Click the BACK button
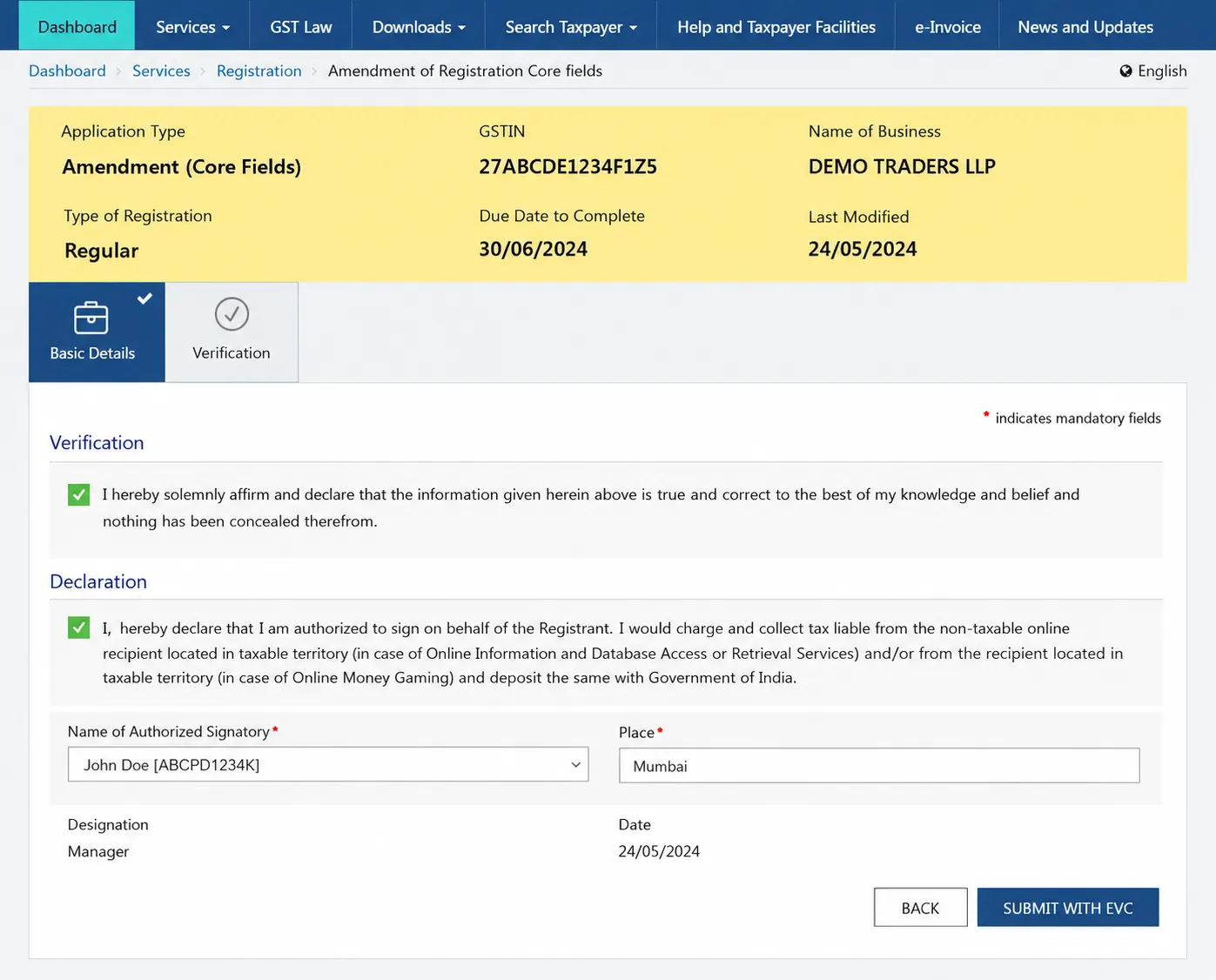The image size is (1216, 980). pyautogui.click(x=920, y=908)
